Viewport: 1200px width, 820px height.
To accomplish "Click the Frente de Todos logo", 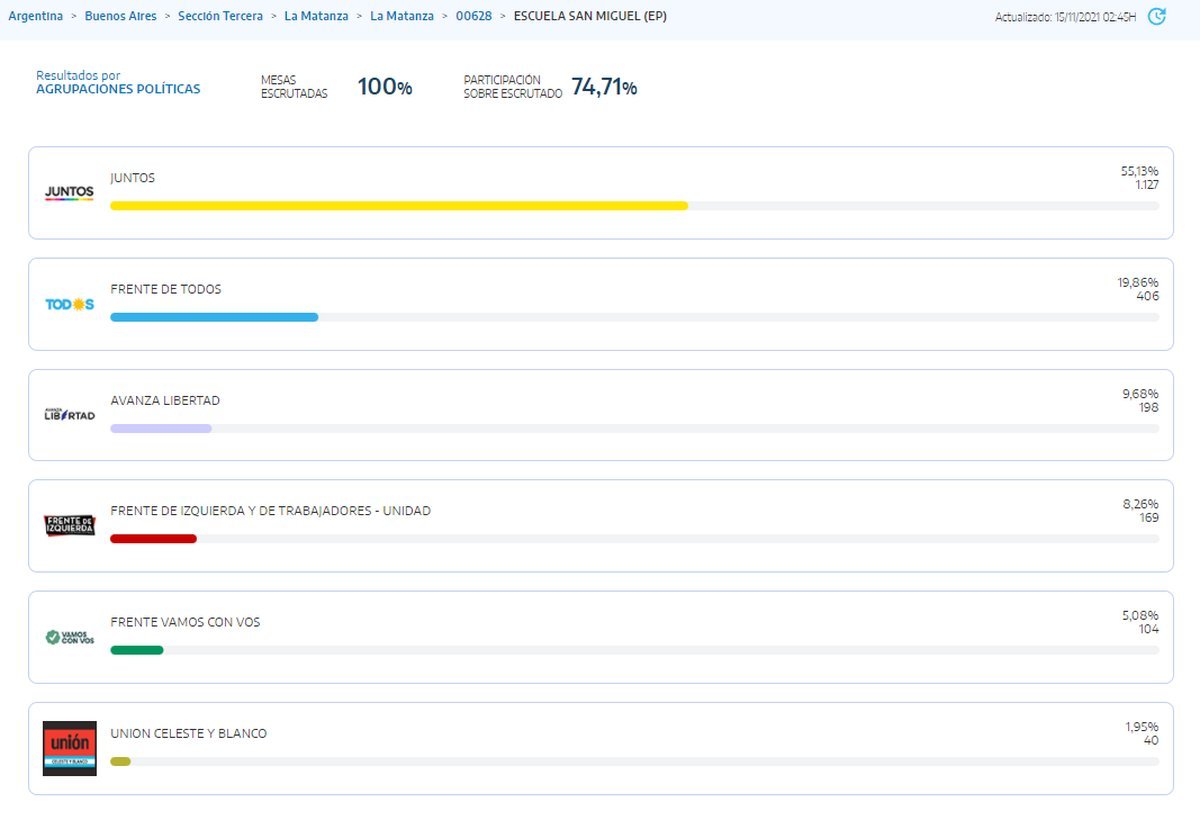I will [x=69, y=304].
